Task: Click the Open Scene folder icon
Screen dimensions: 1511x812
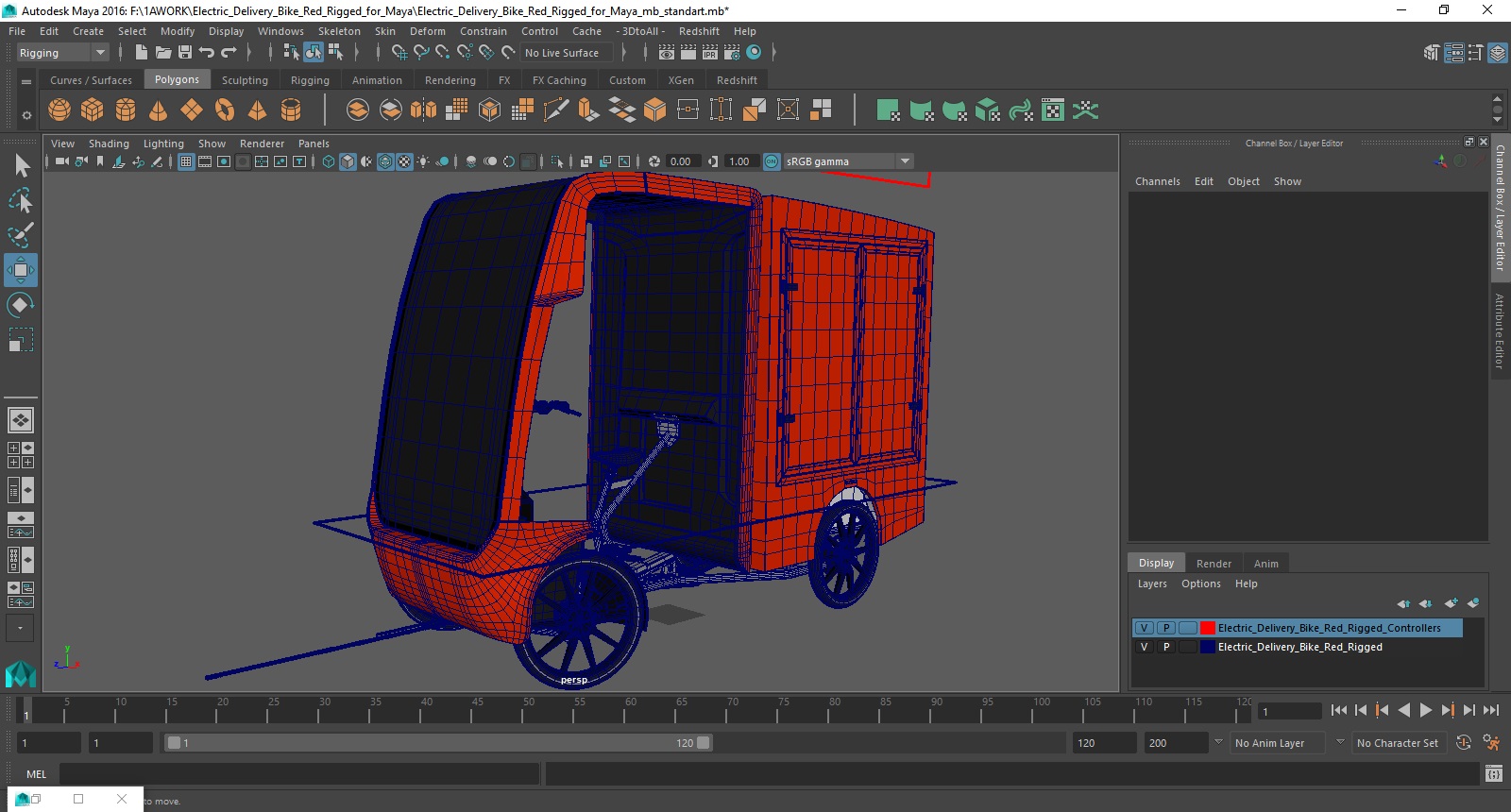Action: 162,53
